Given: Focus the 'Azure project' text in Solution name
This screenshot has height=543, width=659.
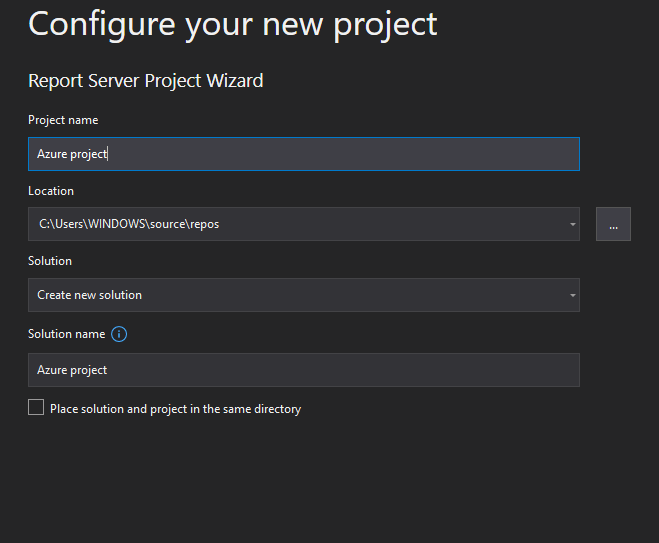Looking at the screenshot, I should (72, 370).
